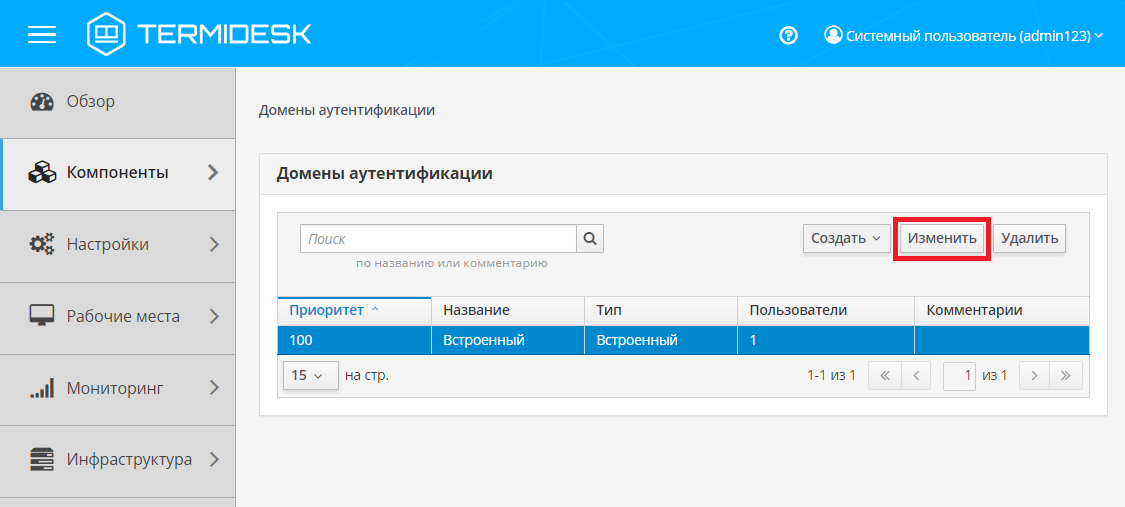Open Рабочие места in the sidebar
This screenshot has height=507, width=1125.
118,316
